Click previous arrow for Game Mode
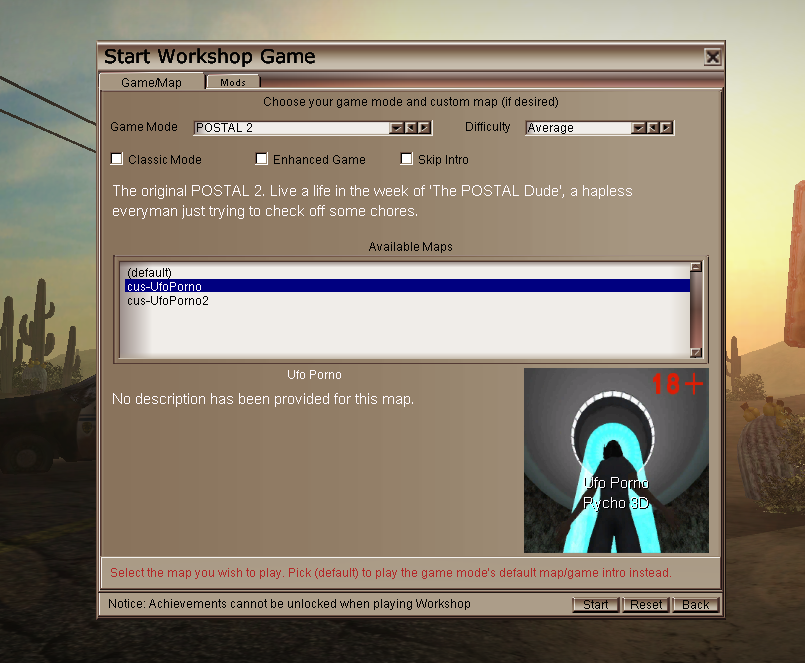805x663 pixels. (410, 127)
